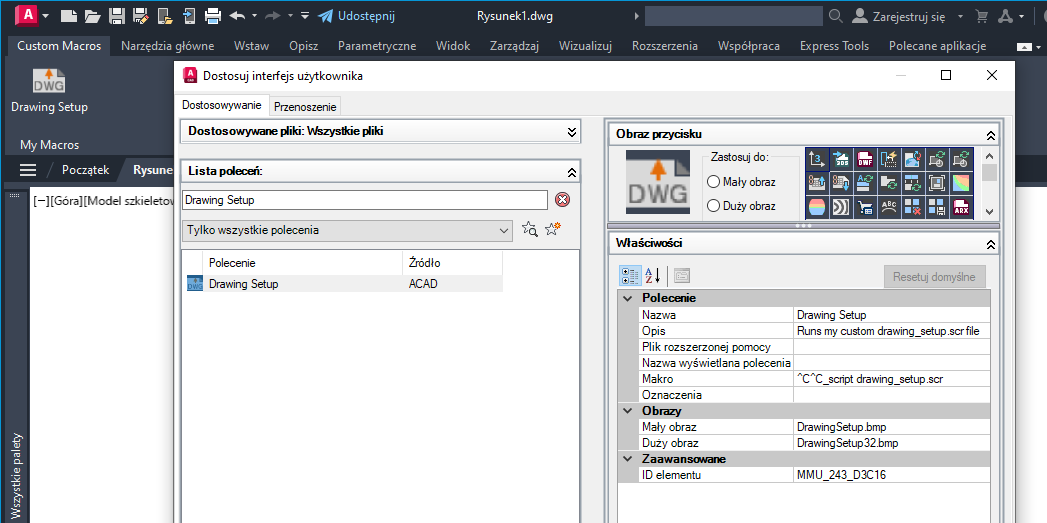Pick the DWF file icon in image gallery
Viewport: 1047px width, 523px height.
click(x=866, y=158)
